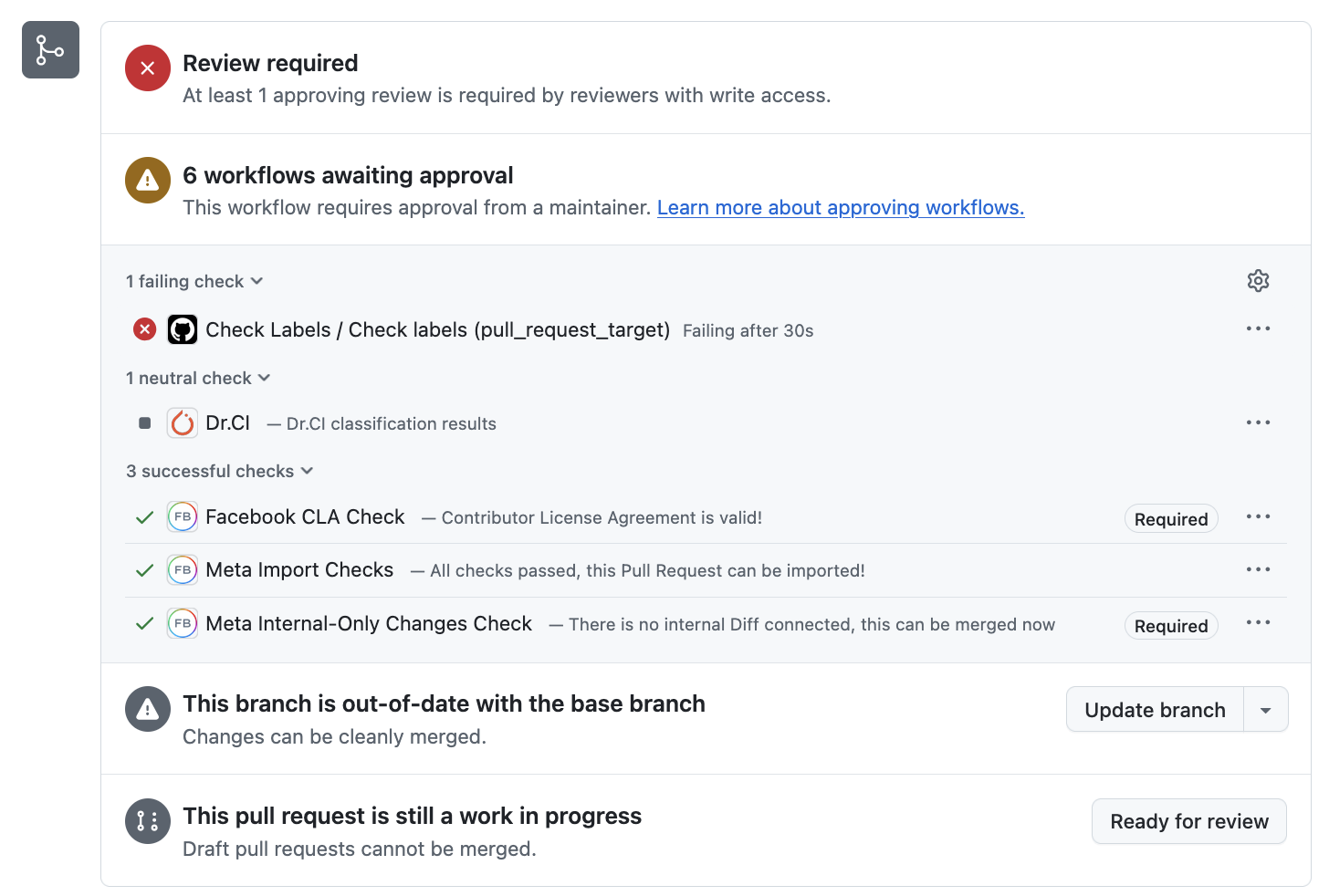Open the checks settings gear icon
Viewport: 1329px width, 896px height.
1258,281
